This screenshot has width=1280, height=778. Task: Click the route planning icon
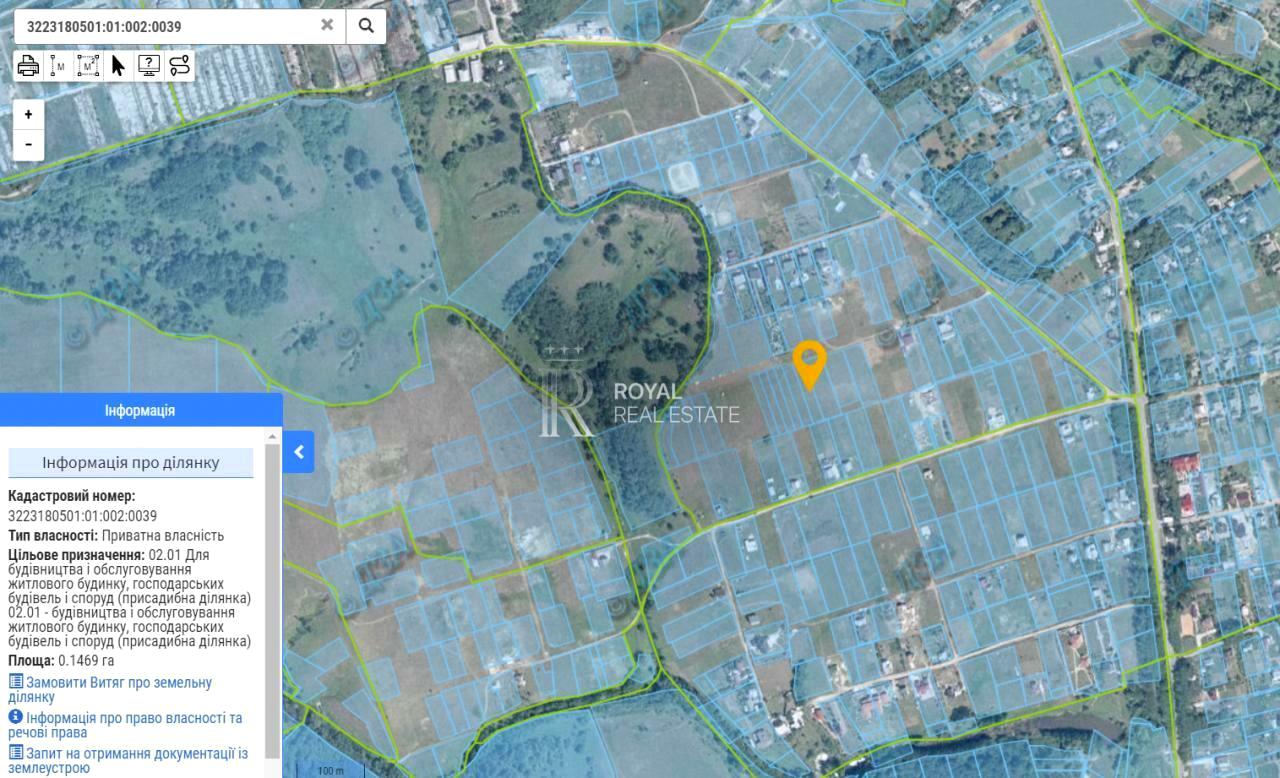click(x=179, y=66)
